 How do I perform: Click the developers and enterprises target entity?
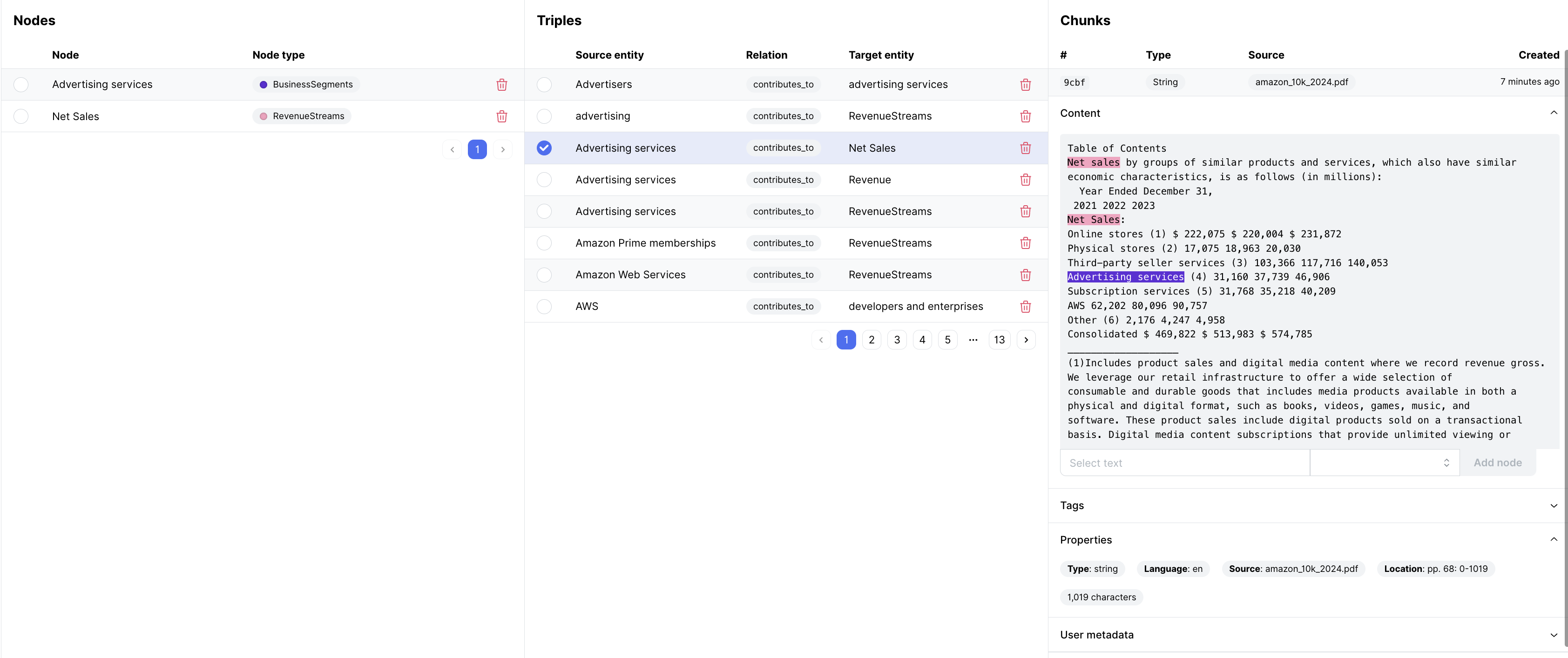point(915,306)
